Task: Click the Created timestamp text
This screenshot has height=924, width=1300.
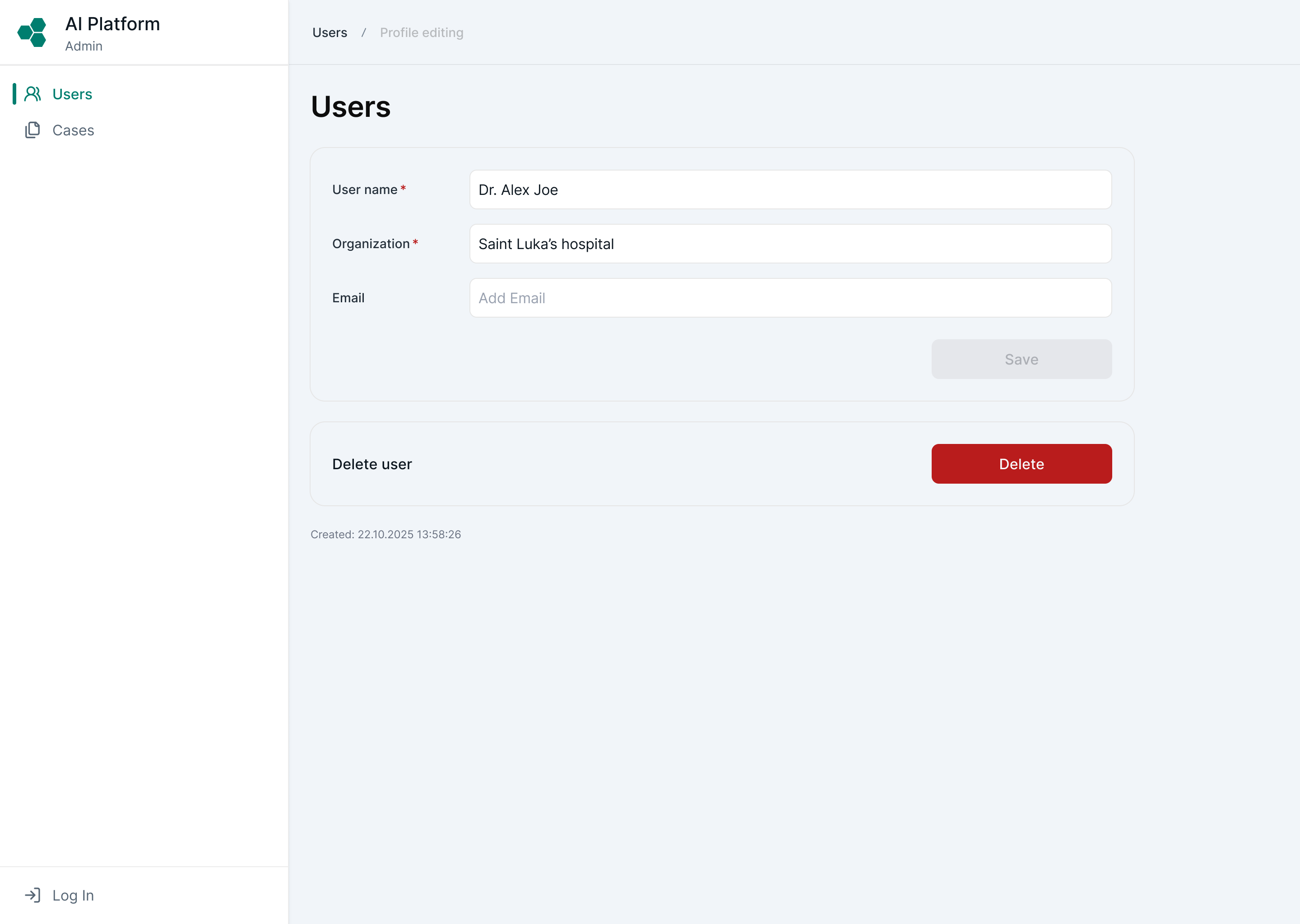Action: pyautogui.click(x=386, y=534)
